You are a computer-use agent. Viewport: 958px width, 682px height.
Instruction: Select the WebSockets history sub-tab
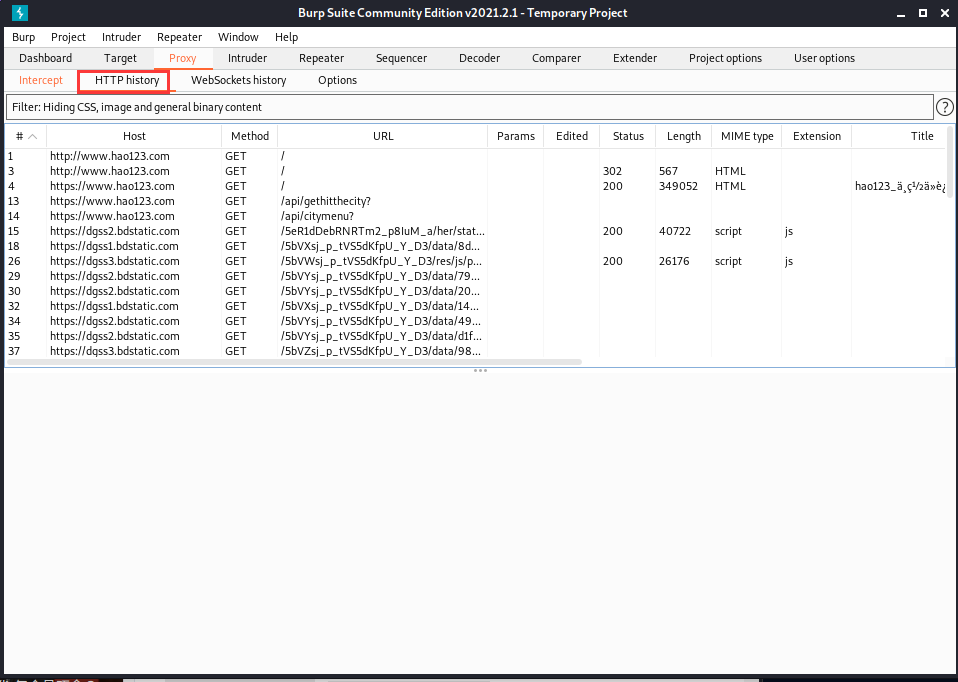238,80
